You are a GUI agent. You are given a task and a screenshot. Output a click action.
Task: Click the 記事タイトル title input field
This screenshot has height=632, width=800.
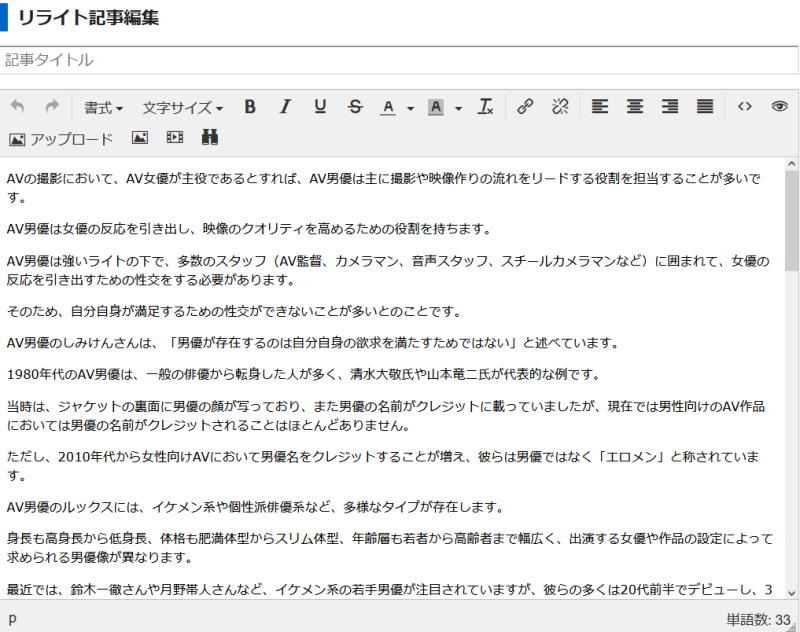pos(400,60)
